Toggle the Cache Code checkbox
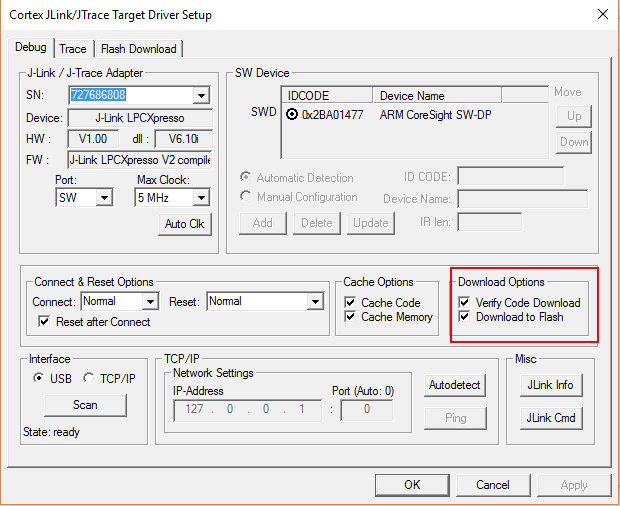Viewport: 620px width, 506px height. point(350,303)
